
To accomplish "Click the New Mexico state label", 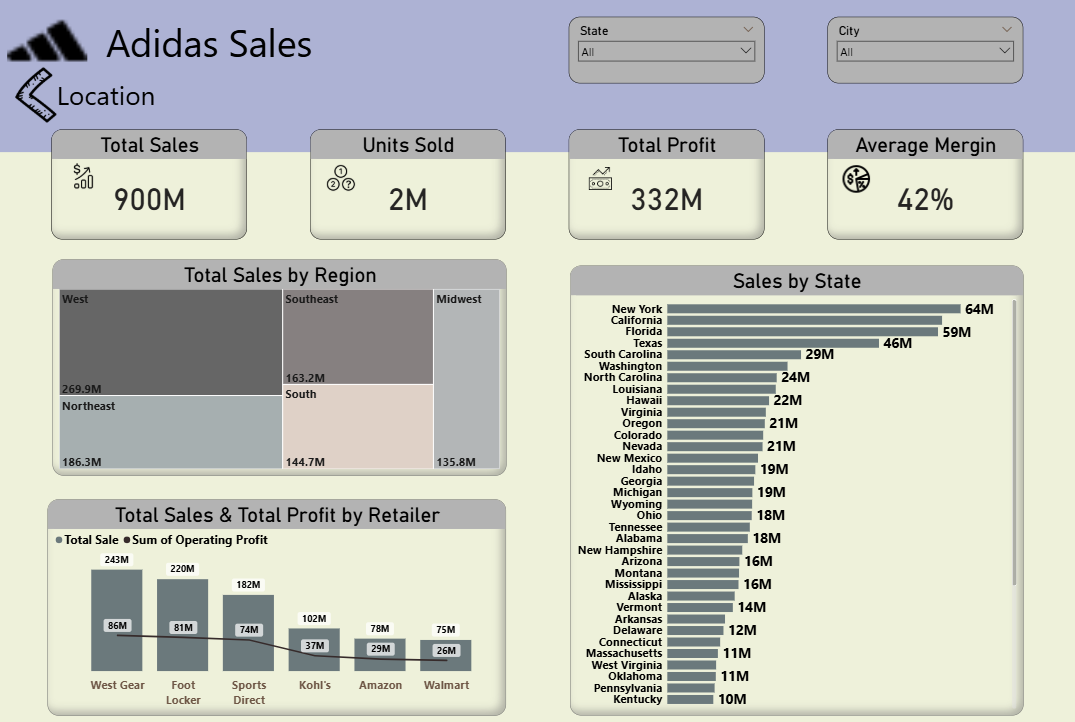I will pos(629,458).
